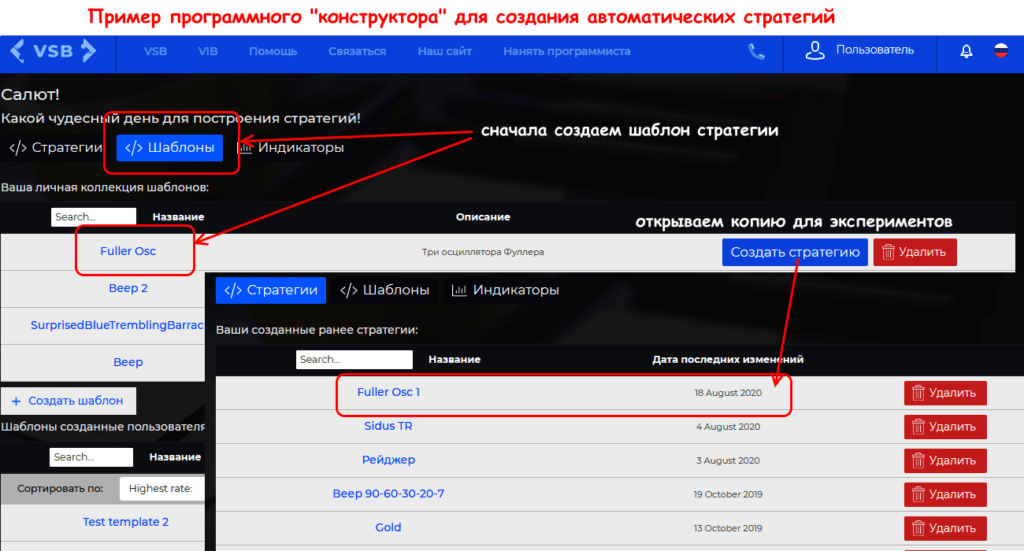Open the notification bell
The height and width of the screenshot is (551, 1024).
pos(966,52)
